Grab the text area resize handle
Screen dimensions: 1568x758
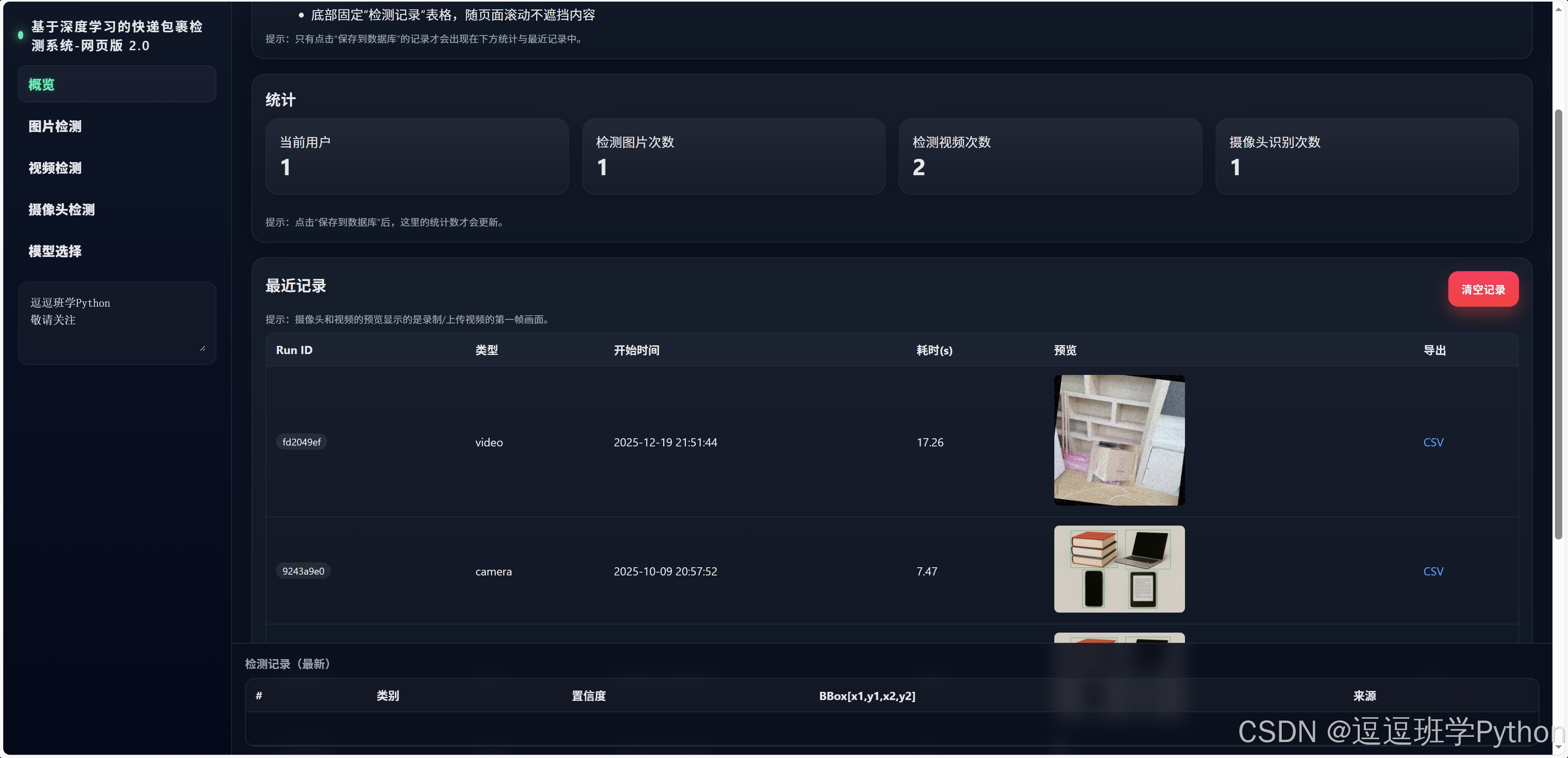[203, 348]
